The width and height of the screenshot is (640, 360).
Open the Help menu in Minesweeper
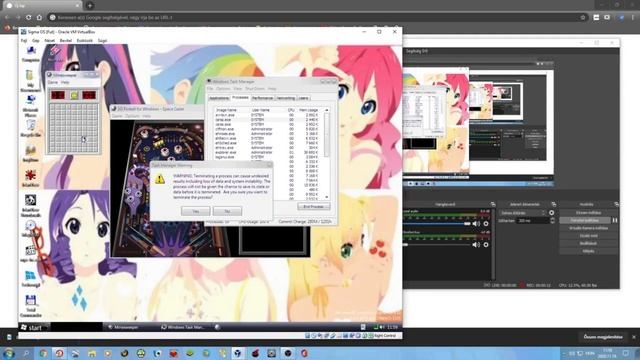pyautogui.click(x=65, y=82)
